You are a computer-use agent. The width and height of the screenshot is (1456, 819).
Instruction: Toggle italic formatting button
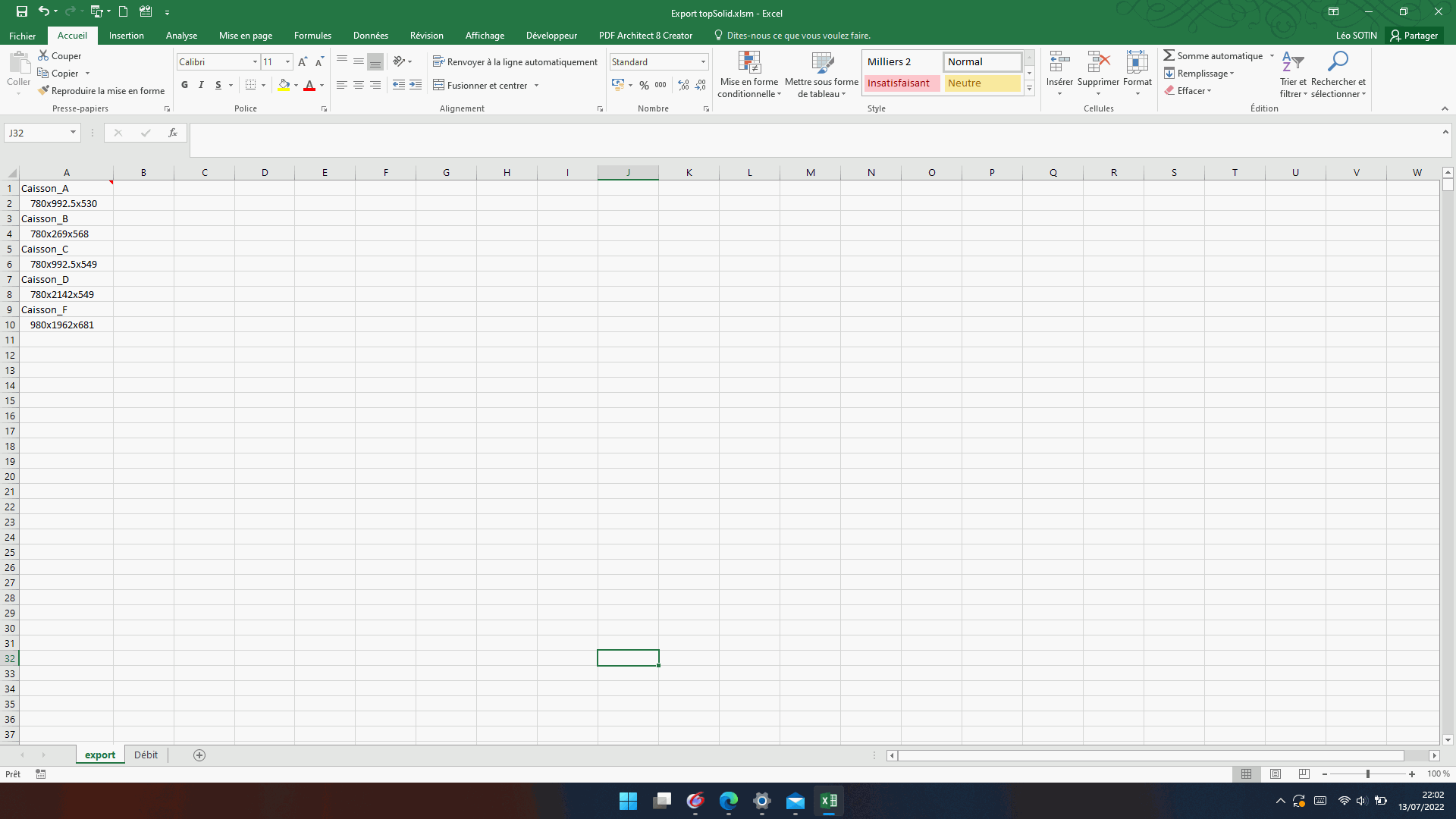pos(201,85)
